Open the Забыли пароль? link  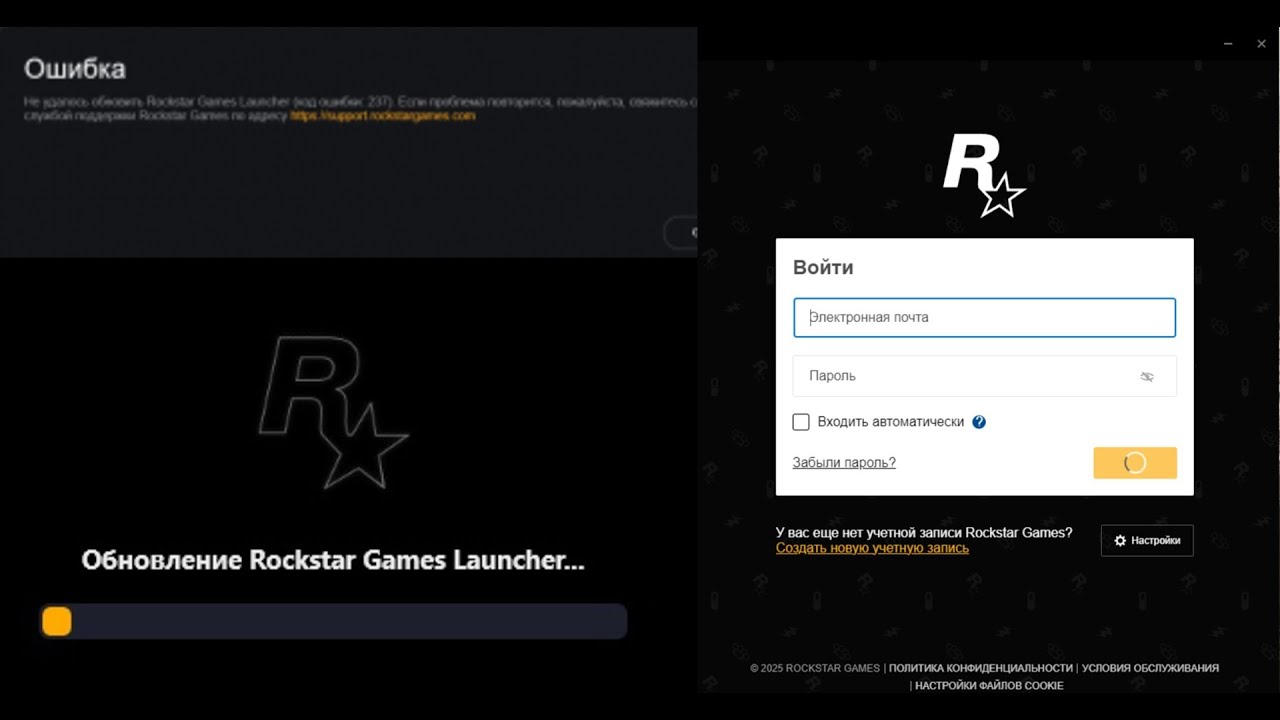(x=844, y=462)
